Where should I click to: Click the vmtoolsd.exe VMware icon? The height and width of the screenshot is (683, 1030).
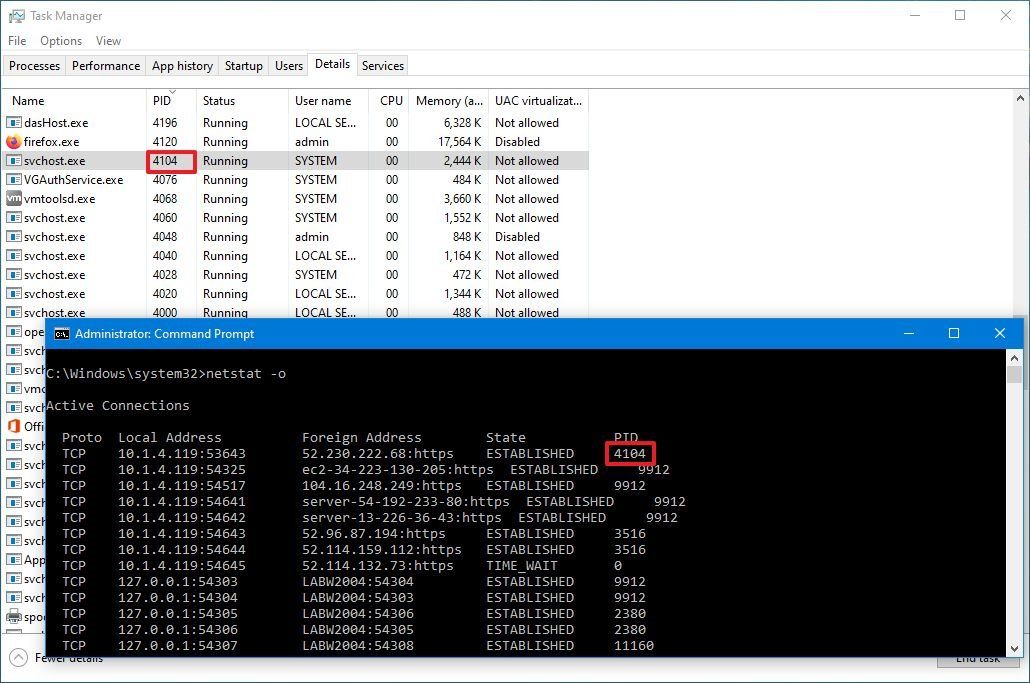tap(13, 198)
